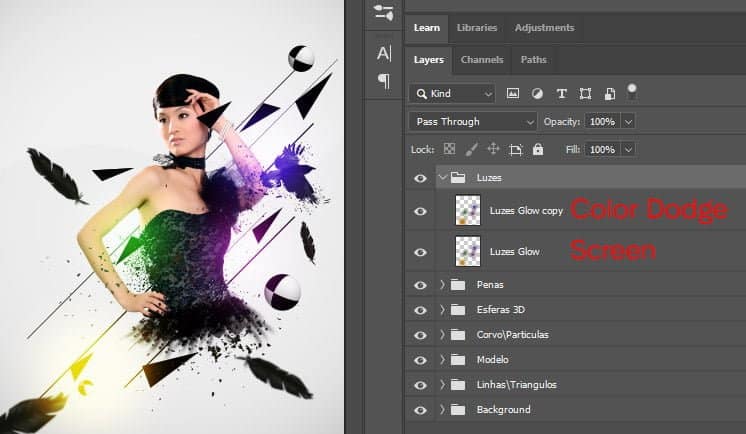Click the Penas group folder icon
This screenshot has width=746, height=434.
[458, 285]
